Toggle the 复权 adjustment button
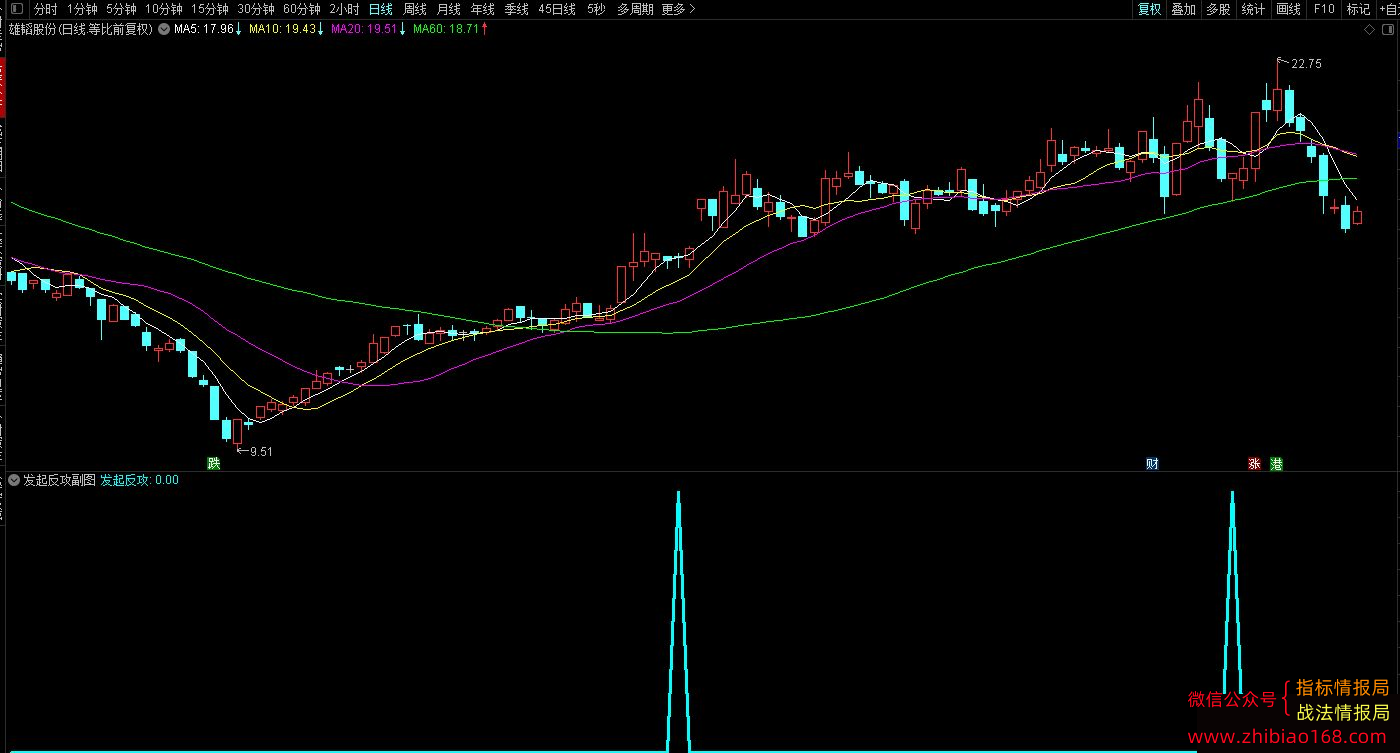Viewport: 1400px width, 753px height. tap(1150, 9)
